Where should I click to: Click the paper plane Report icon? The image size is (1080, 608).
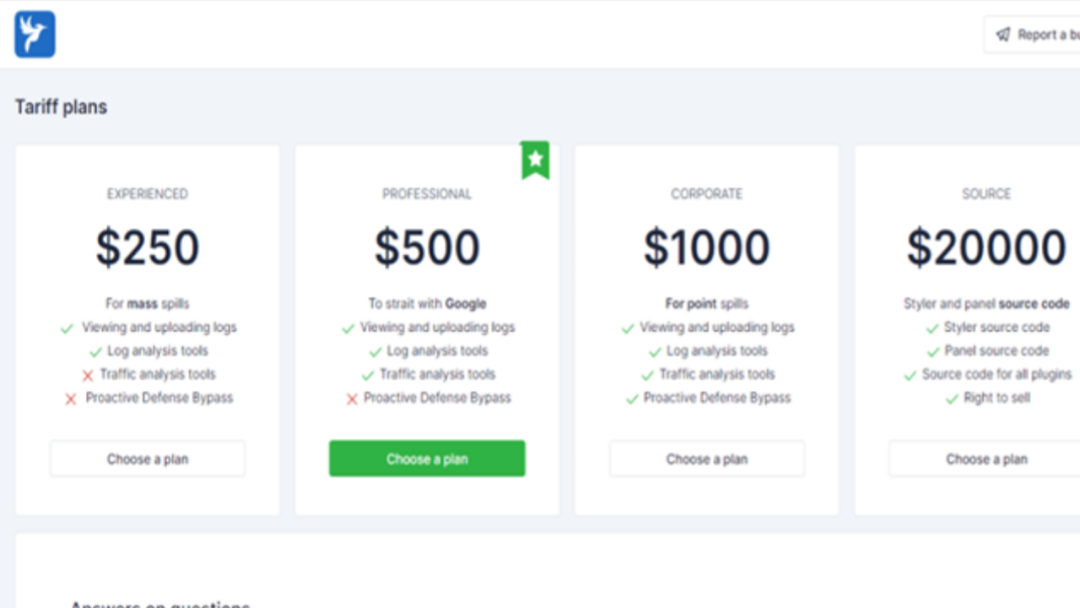click(1003, 34)
